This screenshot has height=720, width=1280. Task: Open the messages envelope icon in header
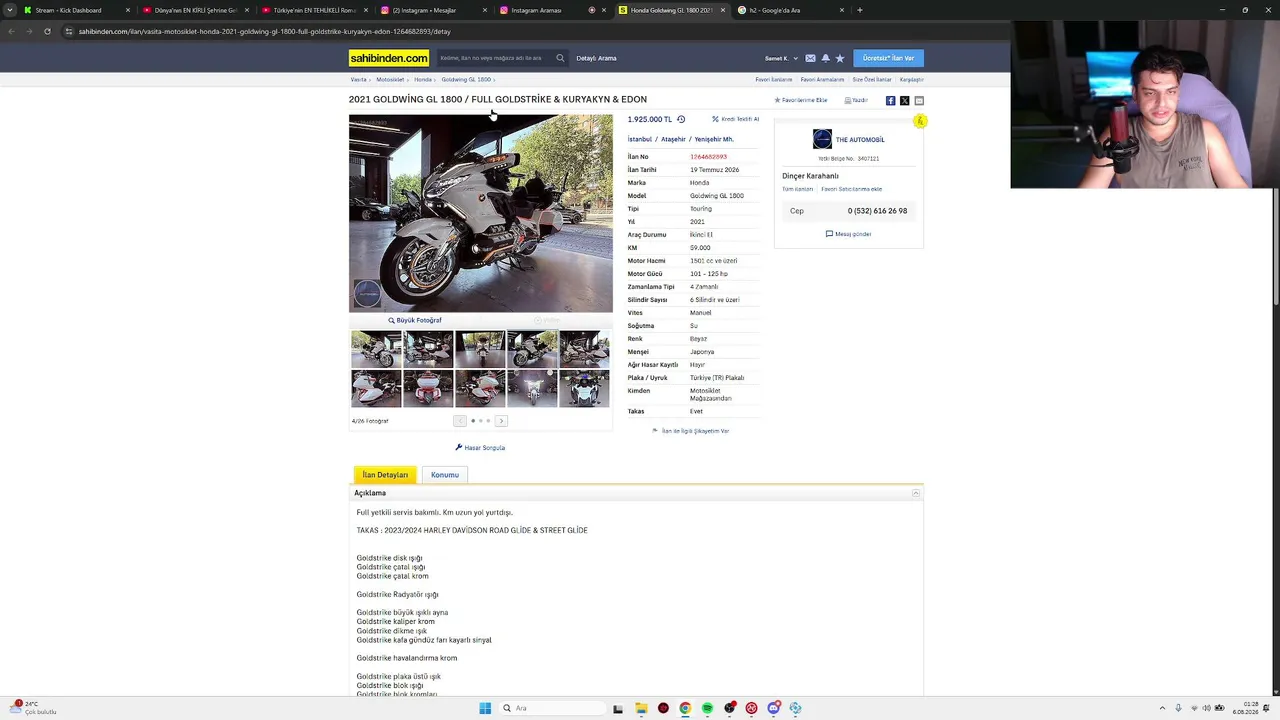(810, 58)
